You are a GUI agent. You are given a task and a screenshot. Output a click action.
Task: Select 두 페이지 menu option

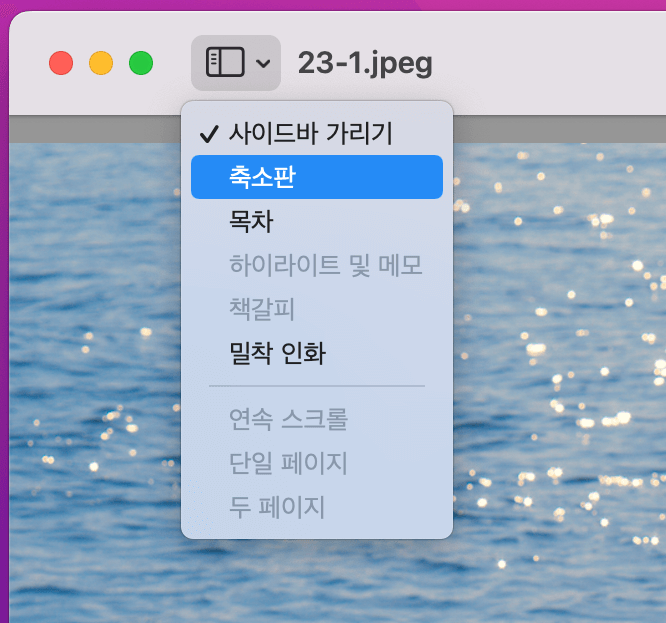(317, 506)
